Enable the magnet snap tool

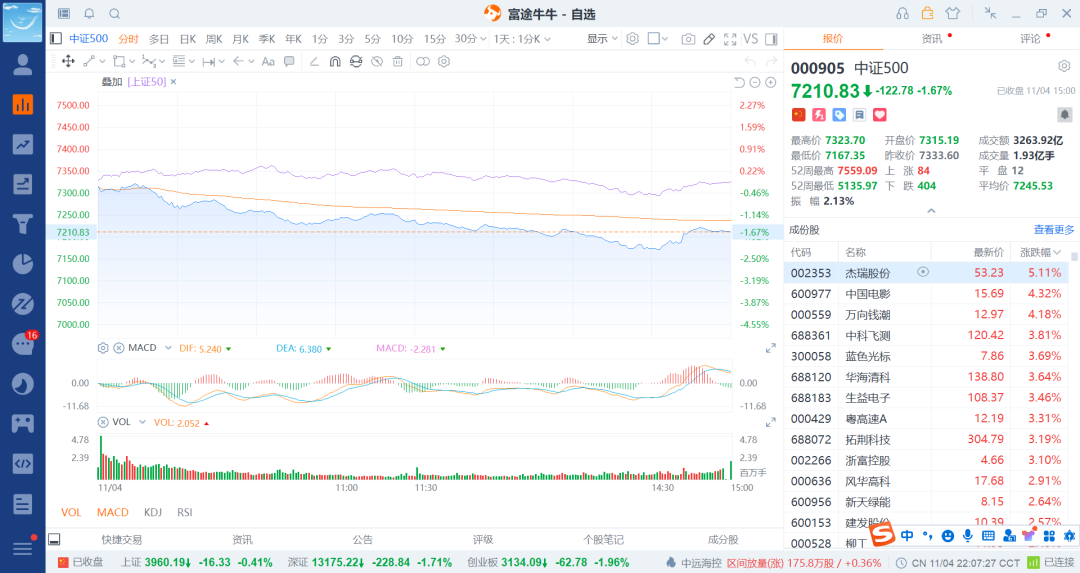tap(335, 61)
